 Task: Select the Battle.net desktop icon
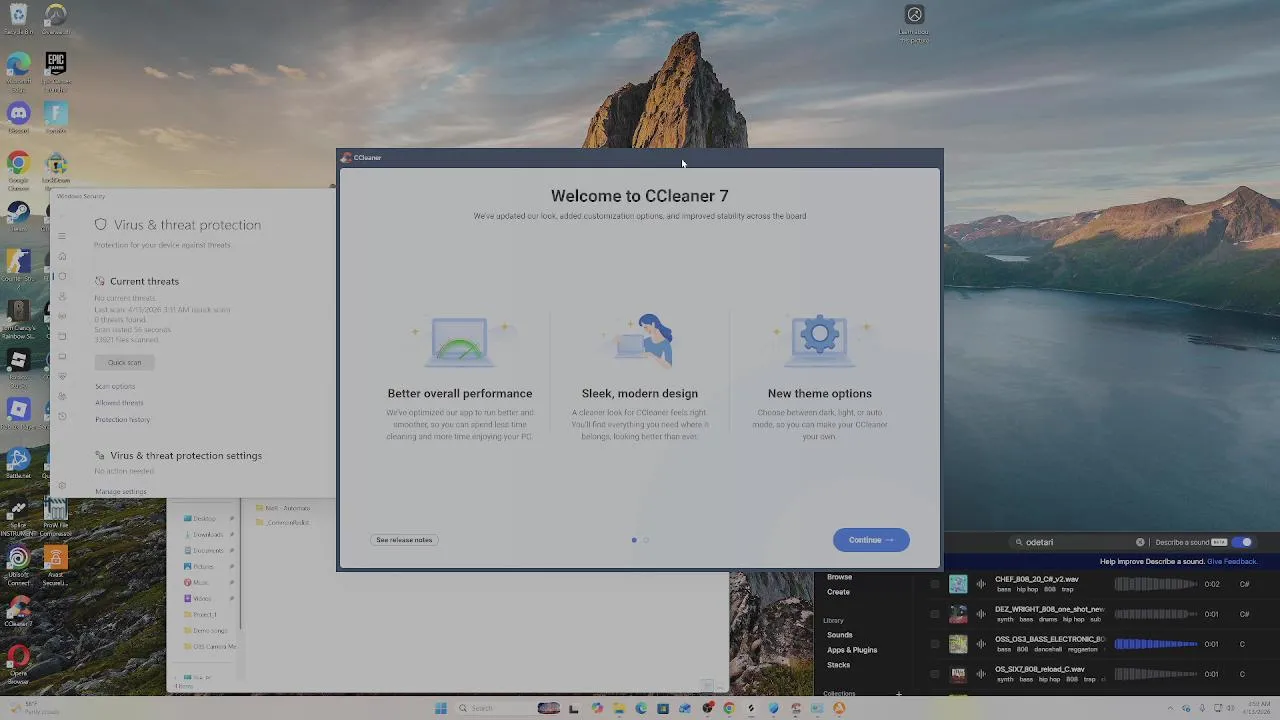click(x=18, y=463)
